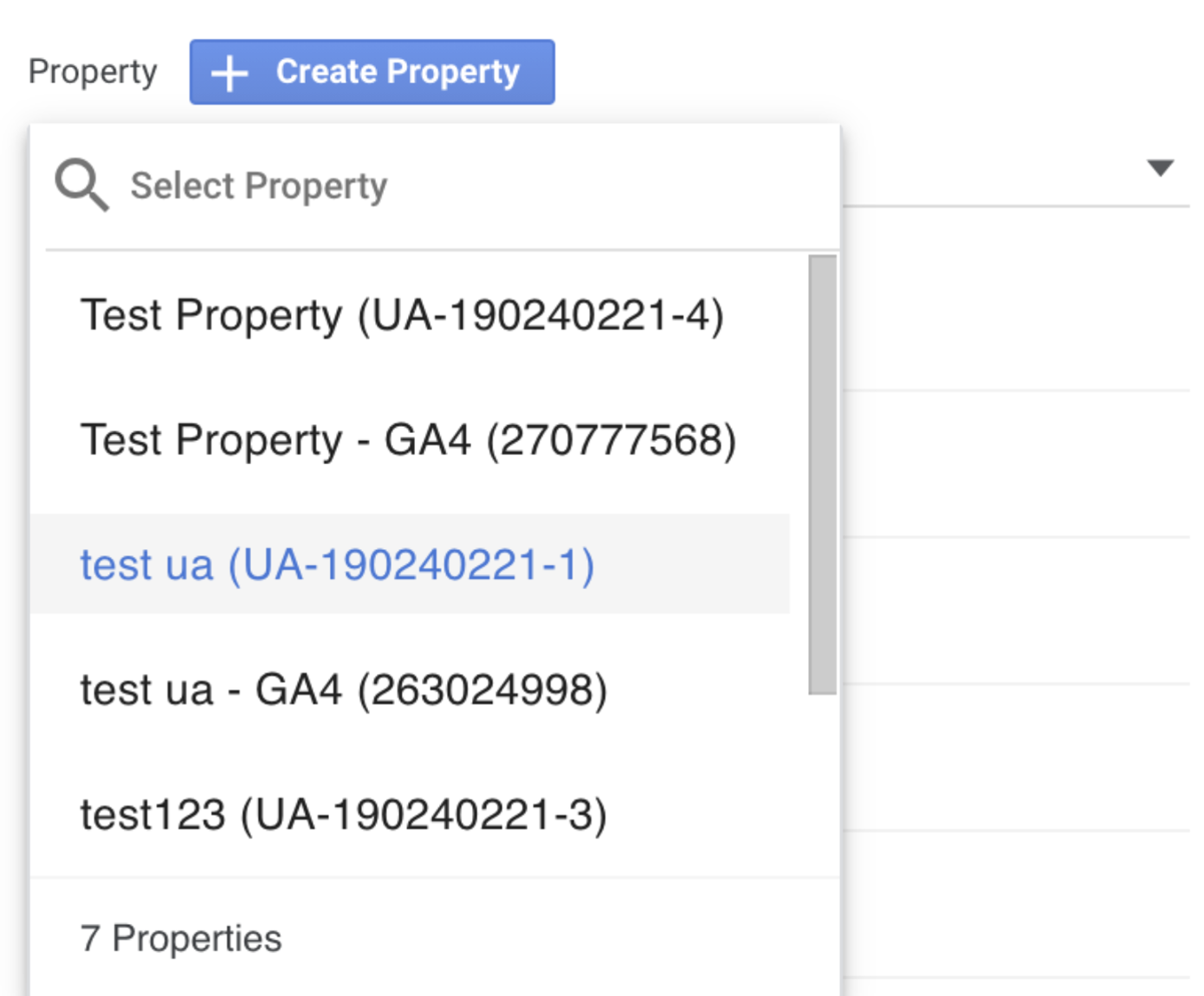Select test ua - GA4 (263024998)
This screenshot has width=1204, height=996.
tap(343, 690)
